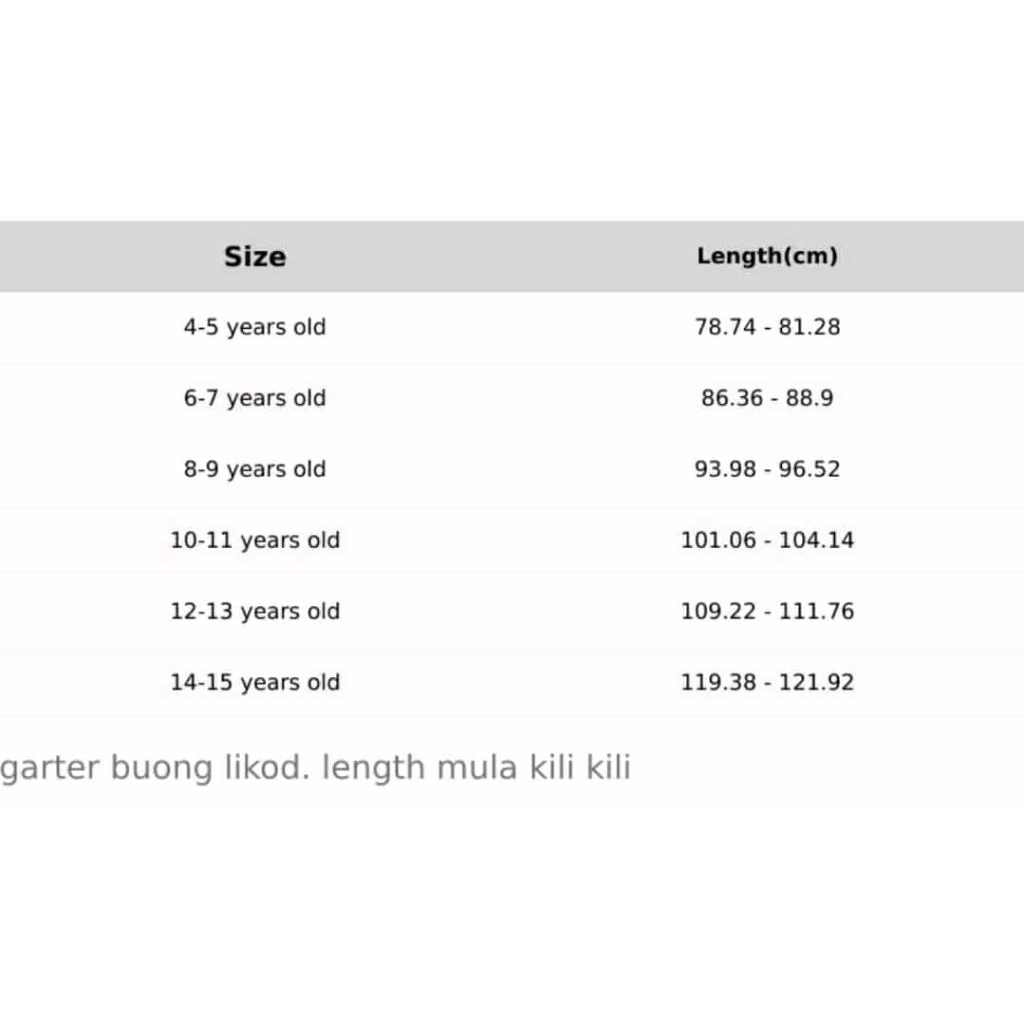Click the 93.98 length value
Image resolution: width=1024 pixels, height=1024 pixels.
725,469
